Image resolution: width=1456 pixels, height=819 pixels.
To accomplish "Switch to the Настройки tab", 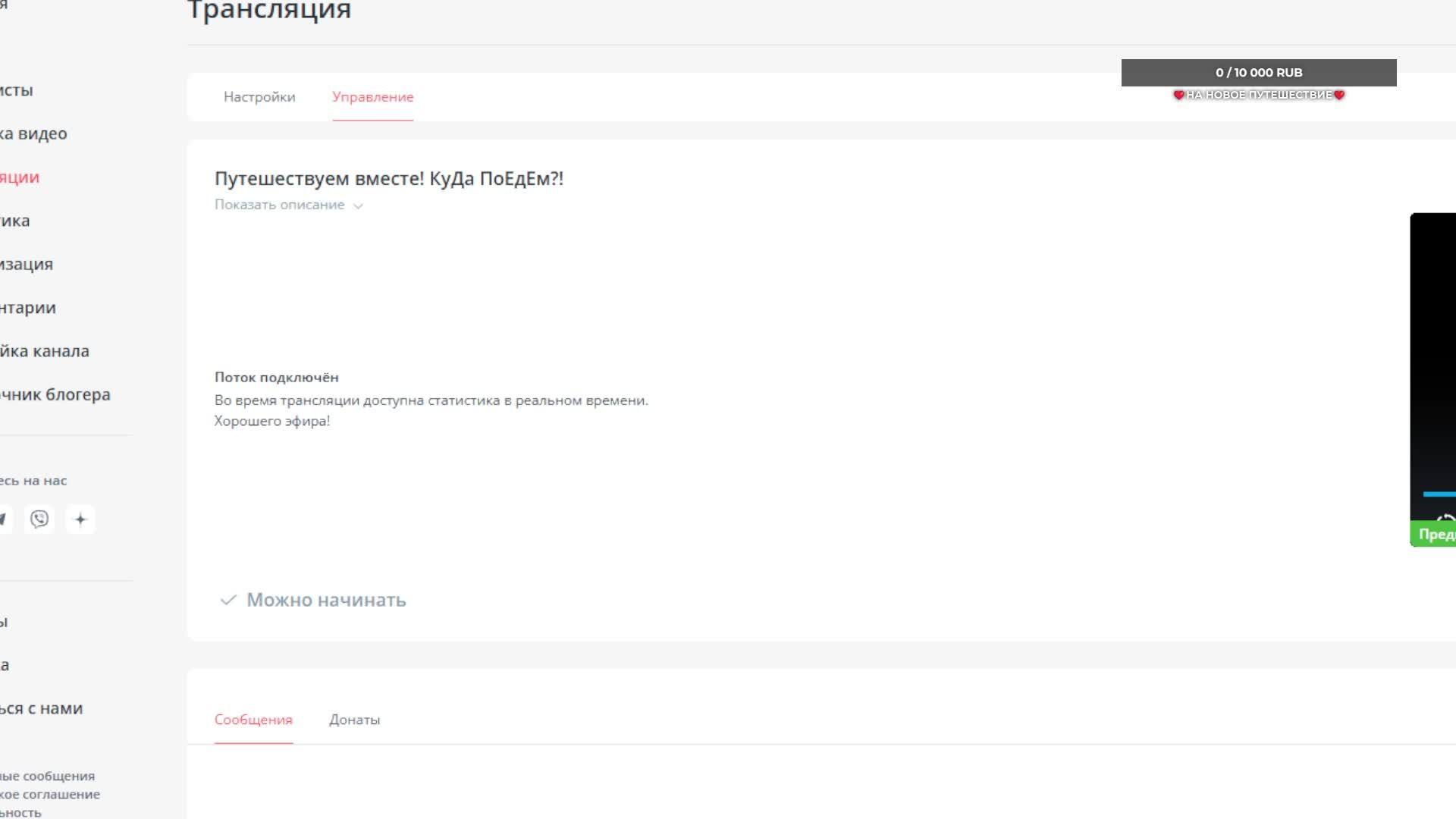I will point(259,97).
